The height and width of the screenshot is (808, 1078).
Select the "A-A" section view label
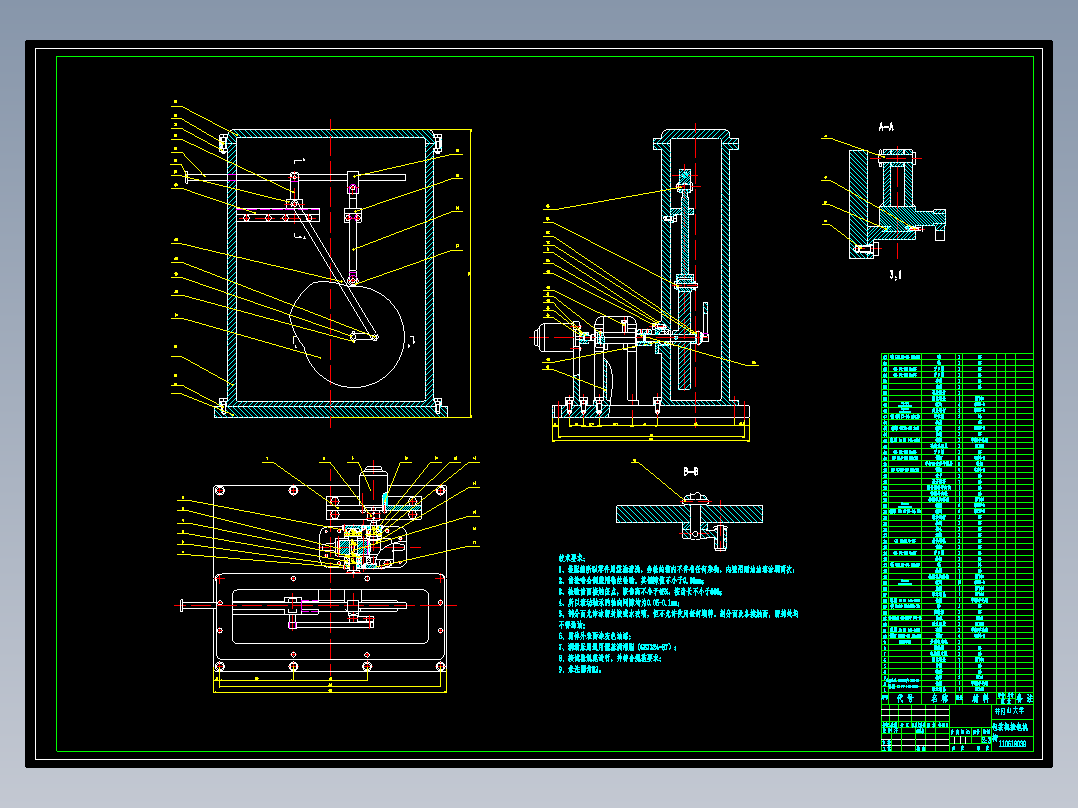point(886,127)
